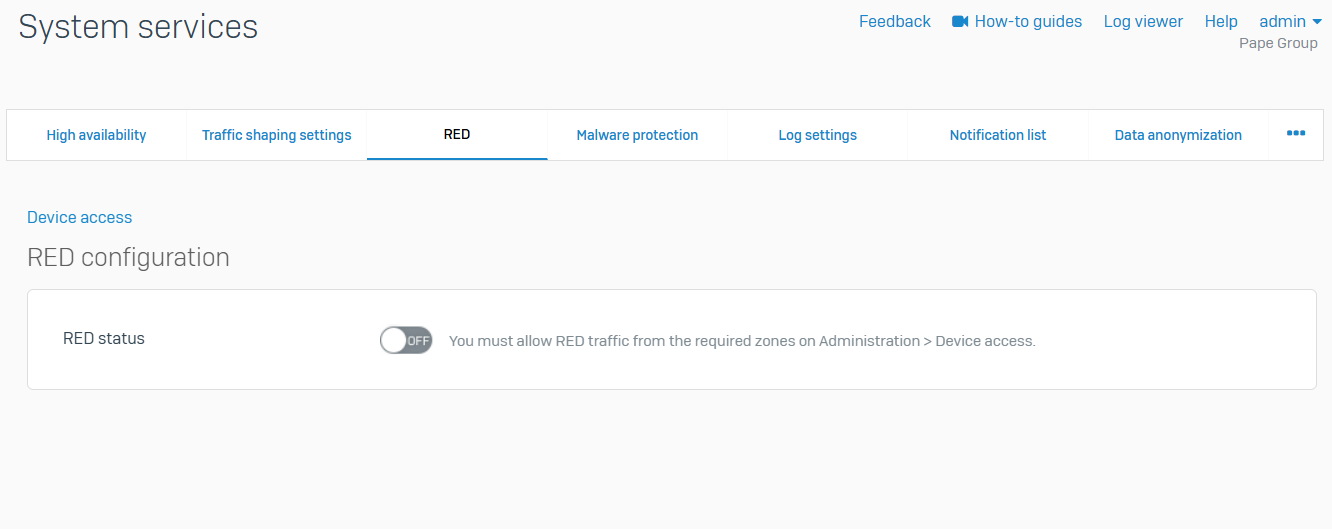Click the System services page heading

click(138, 27)
